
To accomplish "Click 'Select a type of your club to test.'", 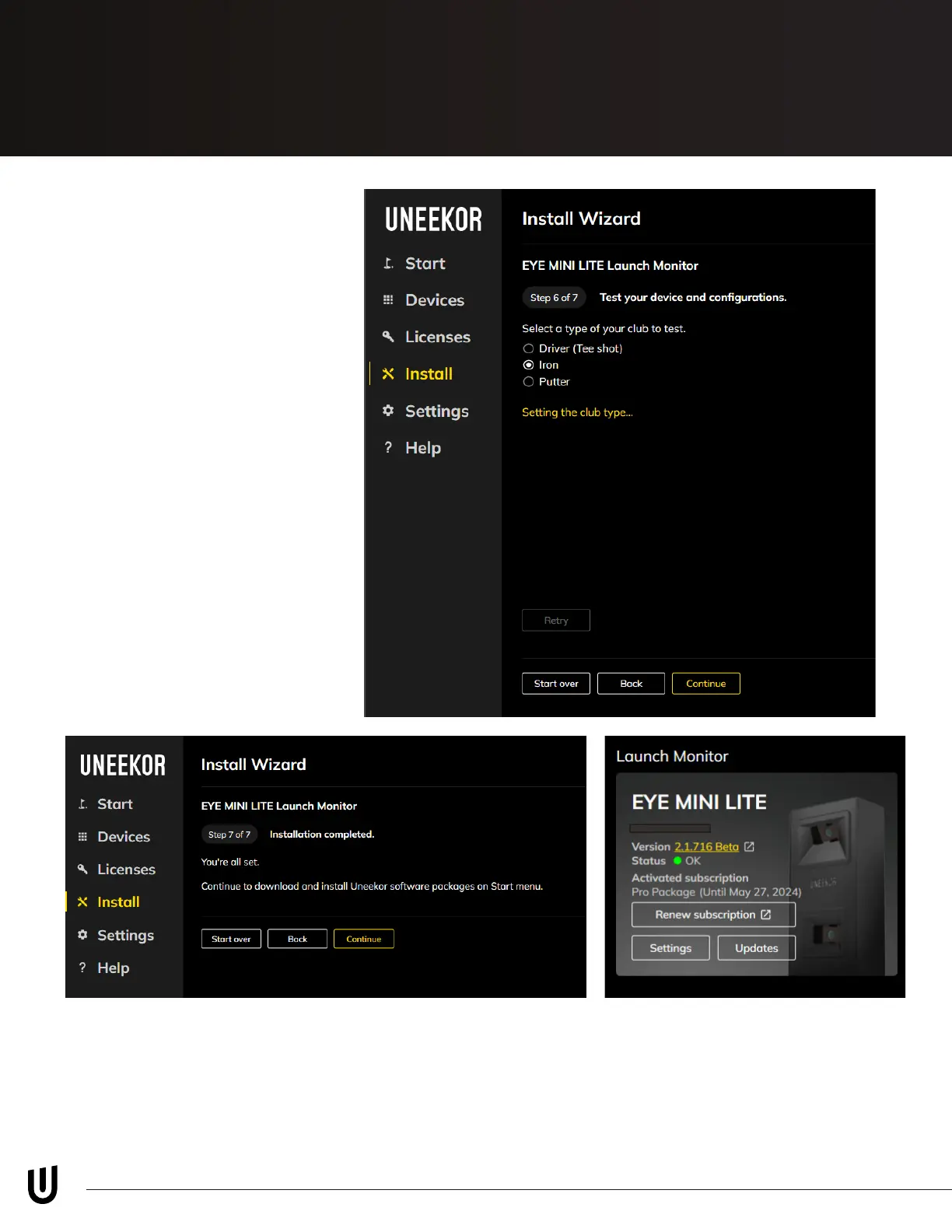I will 604,329.
